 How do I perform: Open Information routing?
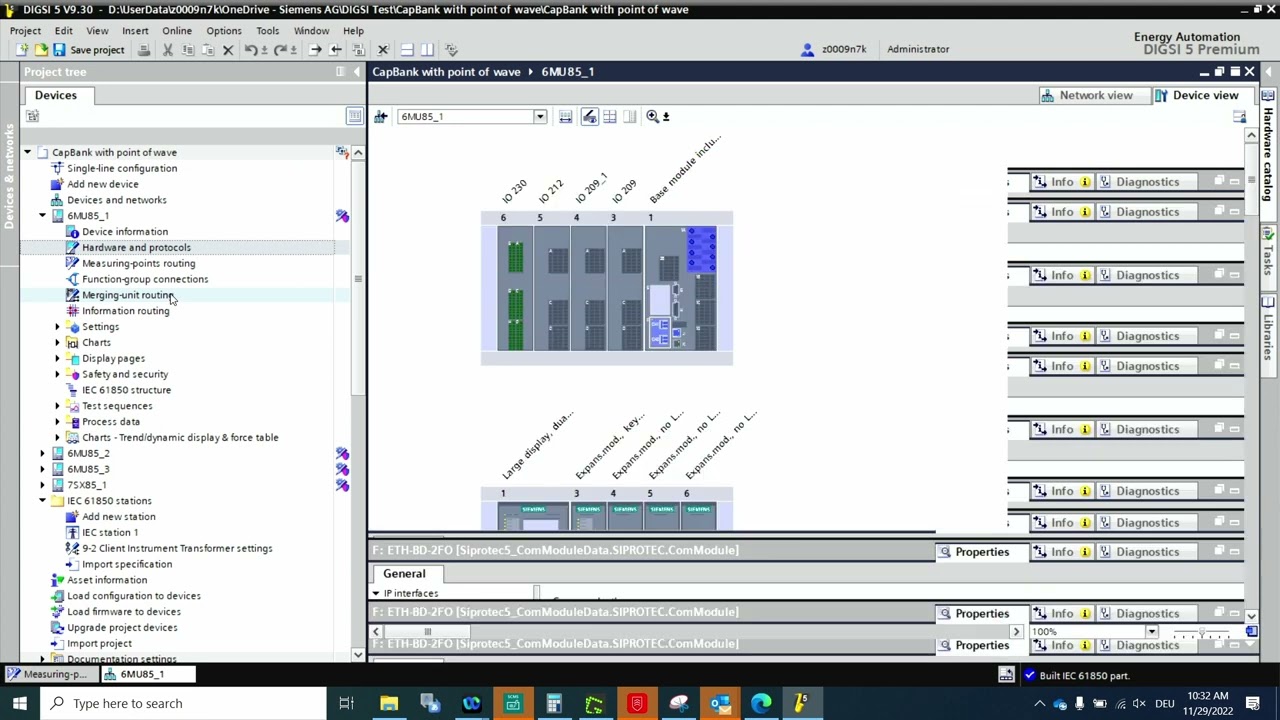[125, 311]
